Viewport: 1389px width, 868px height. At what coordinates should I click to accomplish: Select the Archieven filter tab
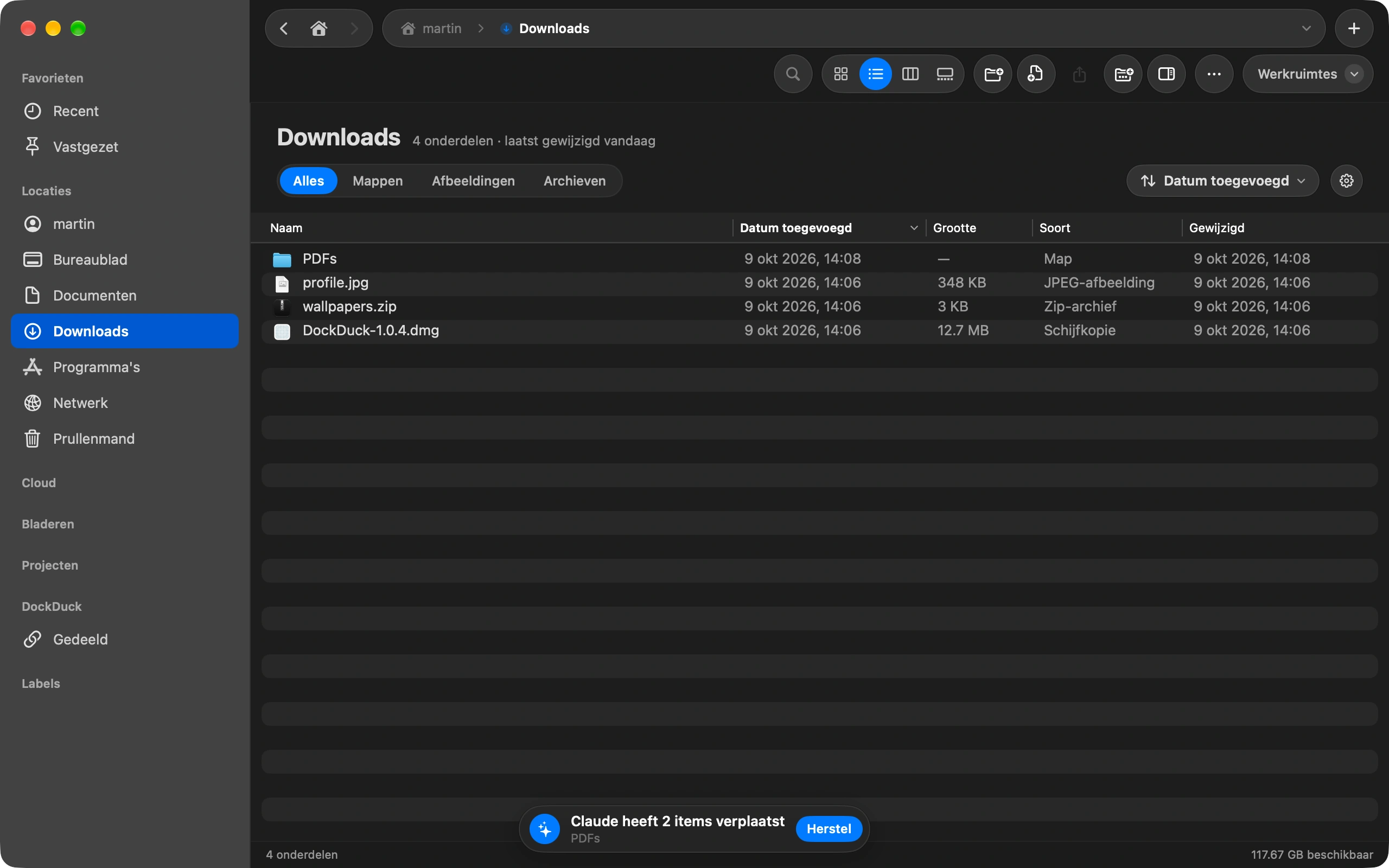tap(575, 181)
